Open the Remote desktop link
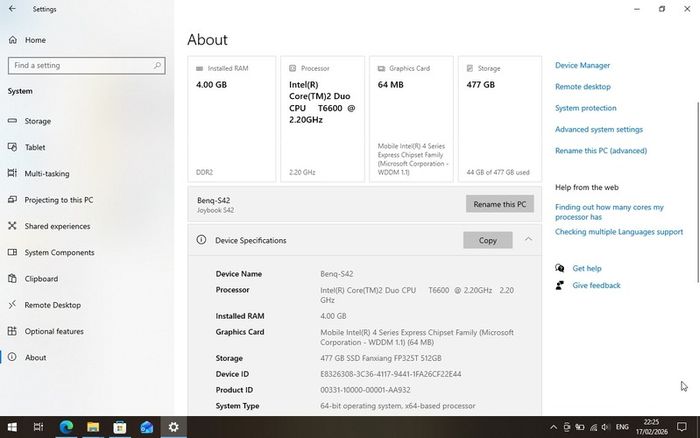The image size is (700, 438). (x=583, y=87)
